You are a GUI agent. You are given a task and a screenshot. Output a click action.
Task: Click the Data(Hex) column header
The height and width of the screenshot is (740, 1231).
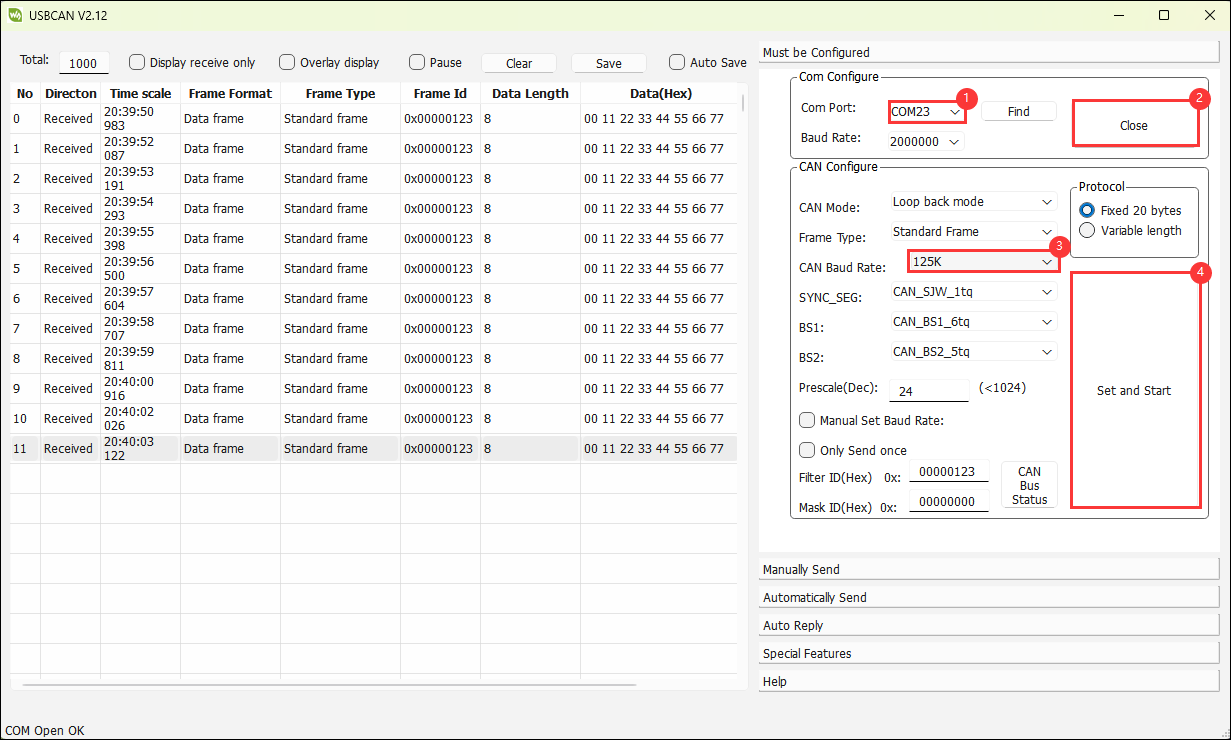pos(661,93)
